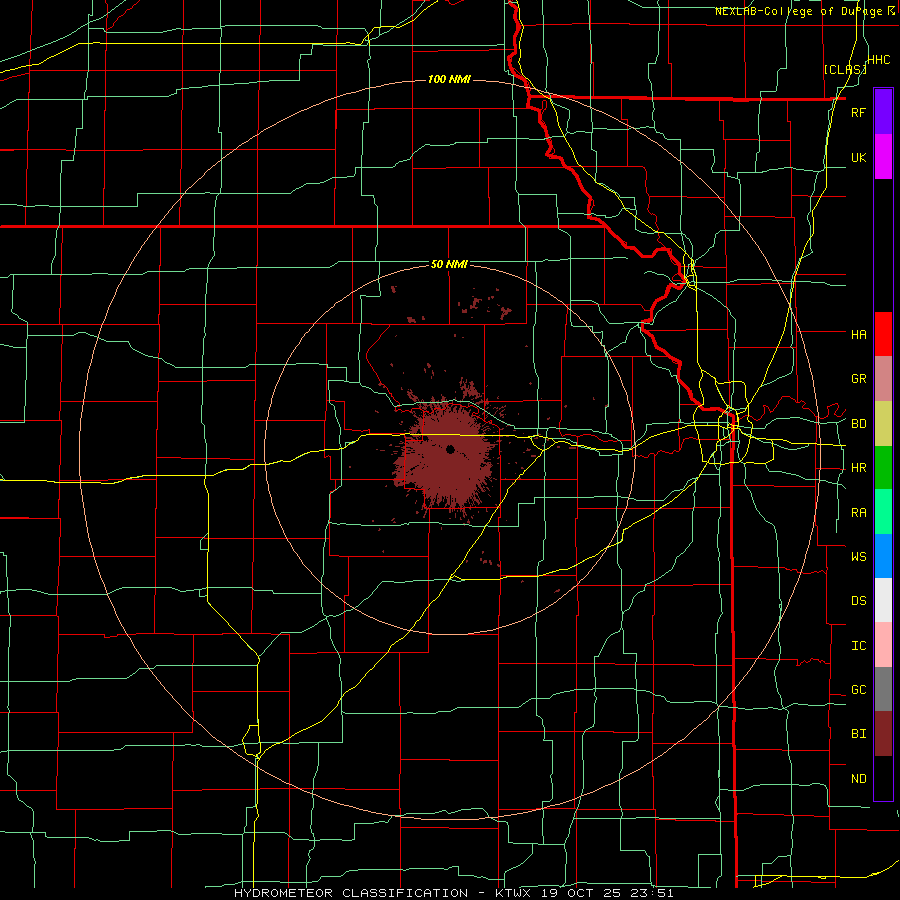Click the GR legend label
This screenshot has width=900, height=900.
[858, 379]
